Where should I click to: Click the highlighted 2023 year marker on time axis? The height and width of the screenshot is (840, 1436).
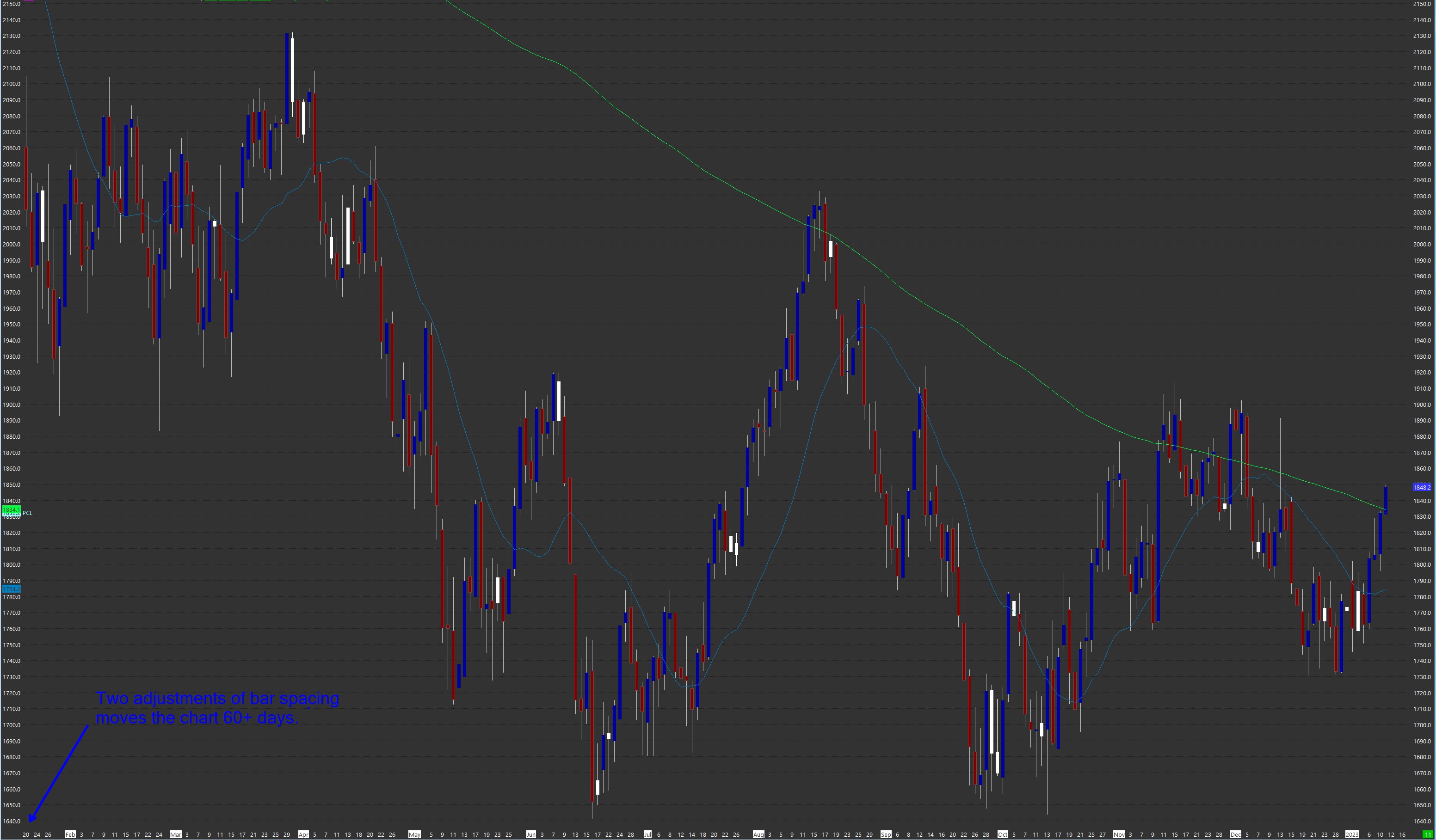pos(1352,835)
